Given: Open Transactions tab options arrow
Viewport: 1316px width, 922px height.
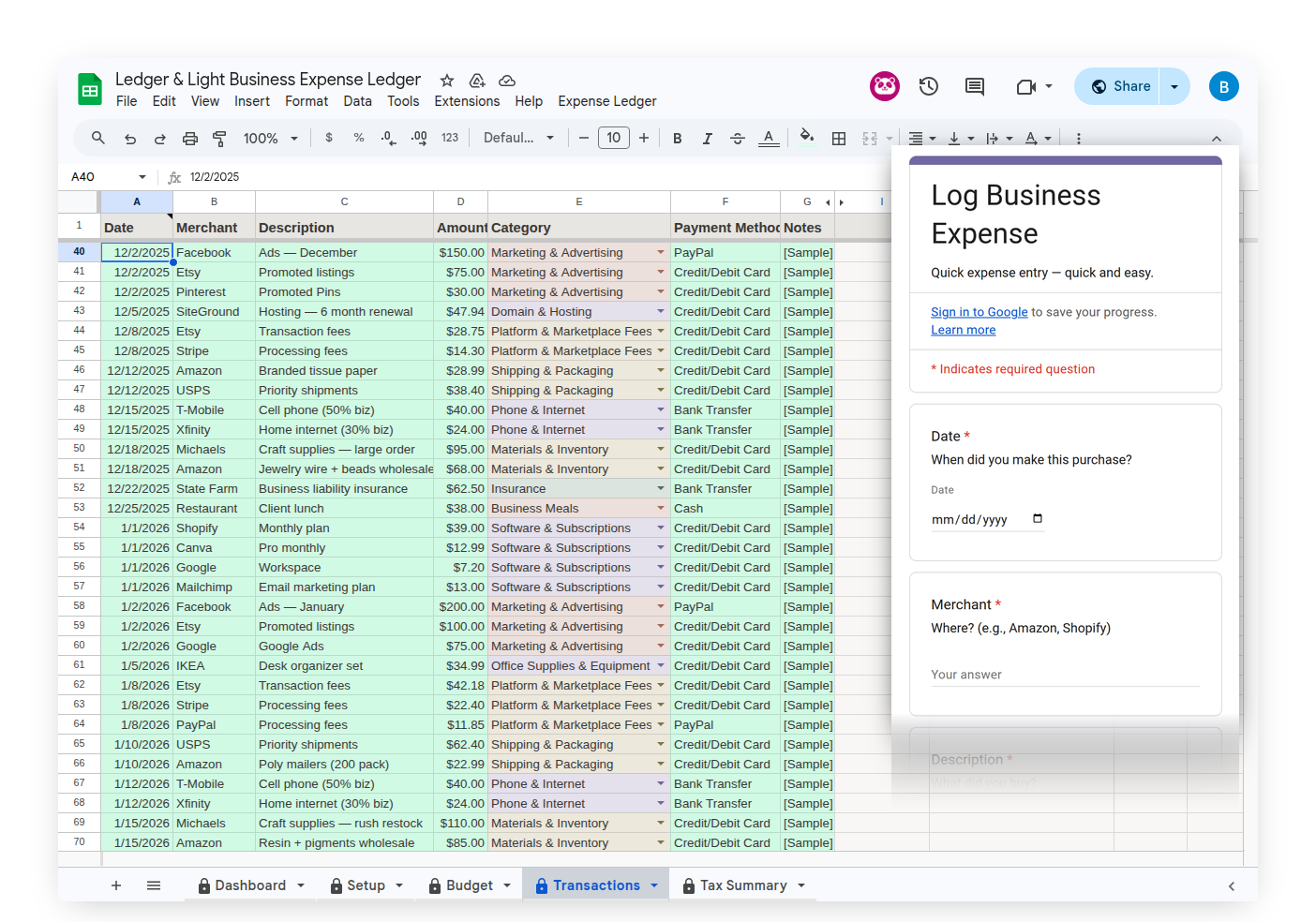Looking at the screenshot, I should (654, 885).
